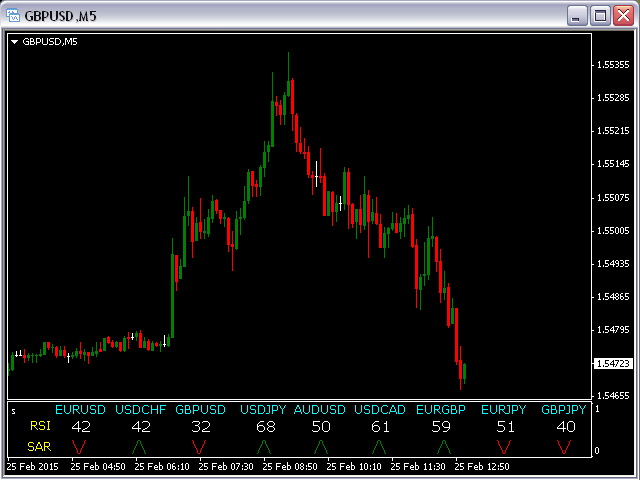
Task: Click the red SAR down arrow under EURUSD
Action: 79,446
